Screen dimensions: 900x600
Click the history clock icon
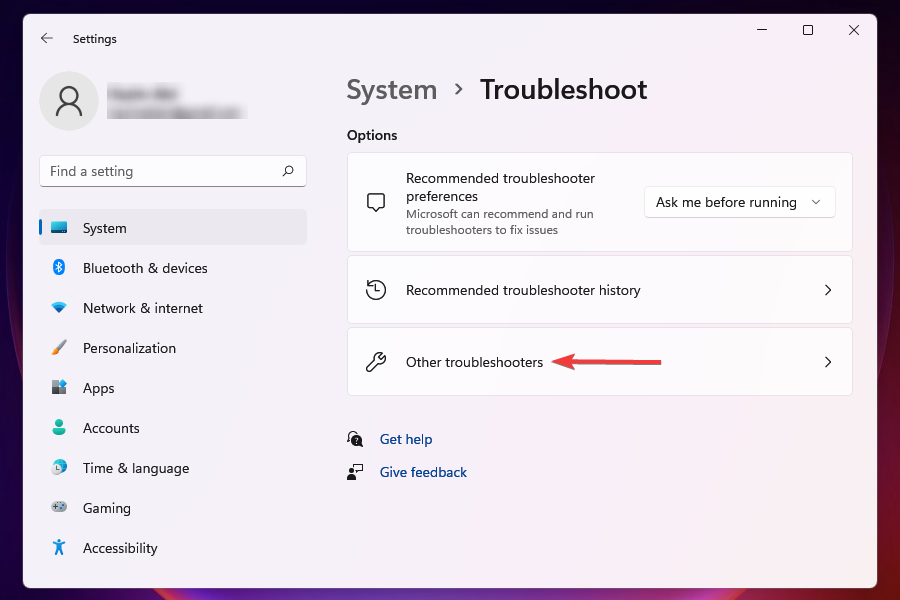tap(376, 289)
